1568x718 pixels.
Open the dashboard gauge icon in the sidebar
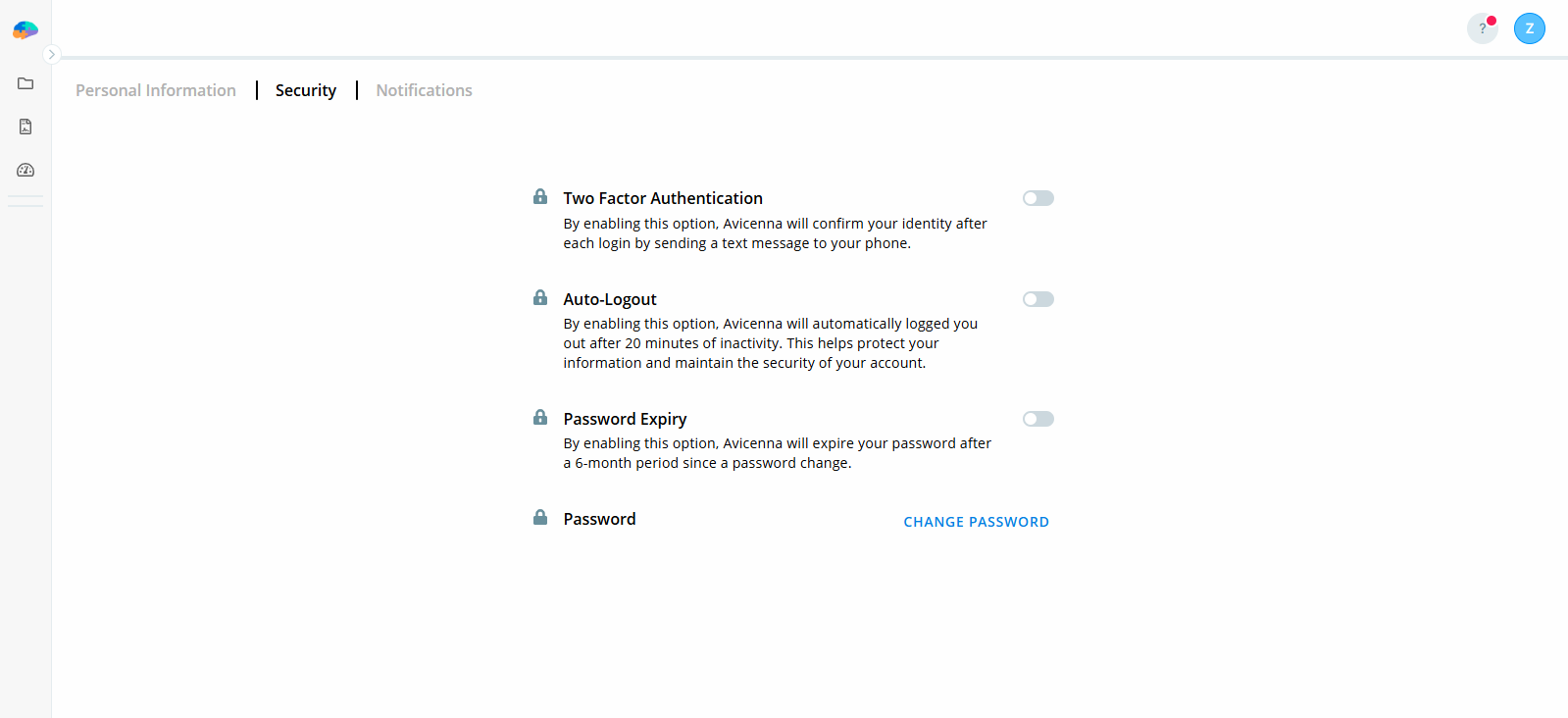25,170
